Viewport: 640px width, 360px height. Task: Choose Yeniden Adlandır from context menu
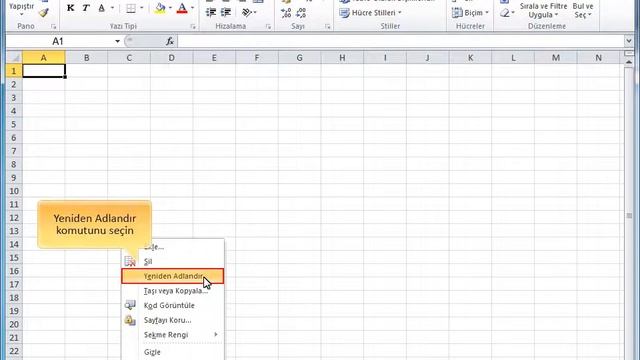point(173,276)
